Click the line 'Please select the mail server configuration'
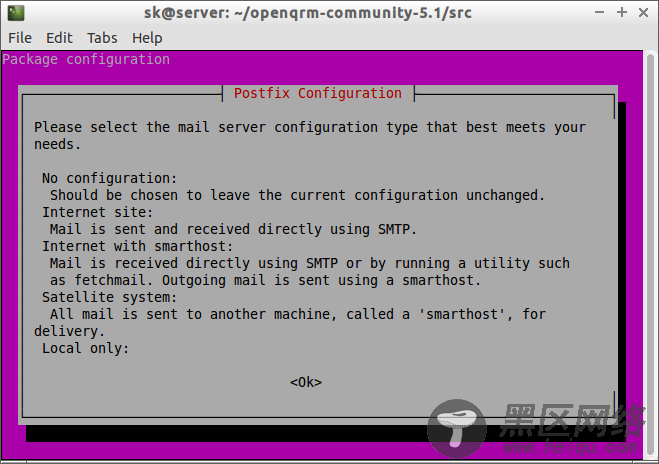 click(x=310, y=127)
